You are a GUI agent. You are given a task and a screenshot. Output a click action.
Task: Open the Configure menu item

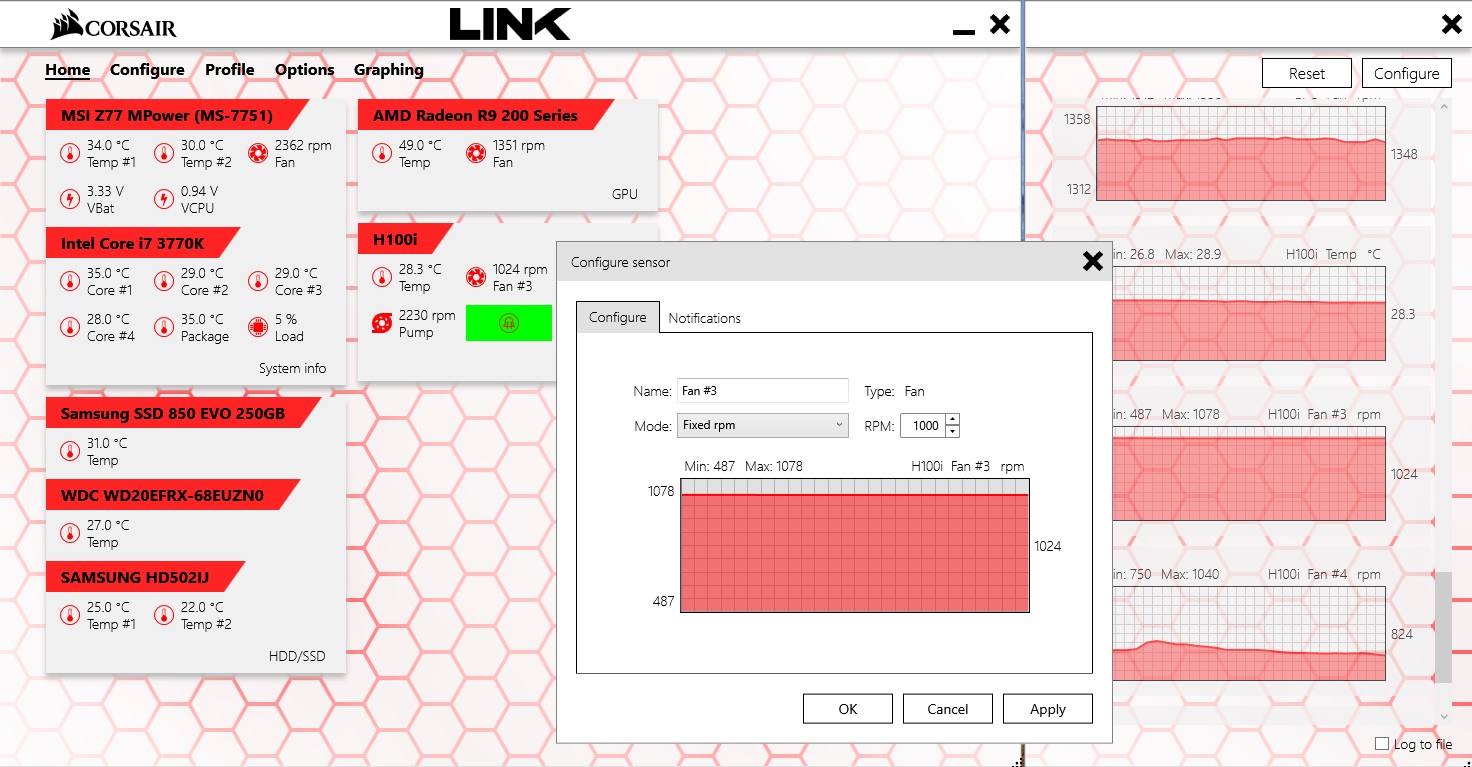(x=147, y=70)
